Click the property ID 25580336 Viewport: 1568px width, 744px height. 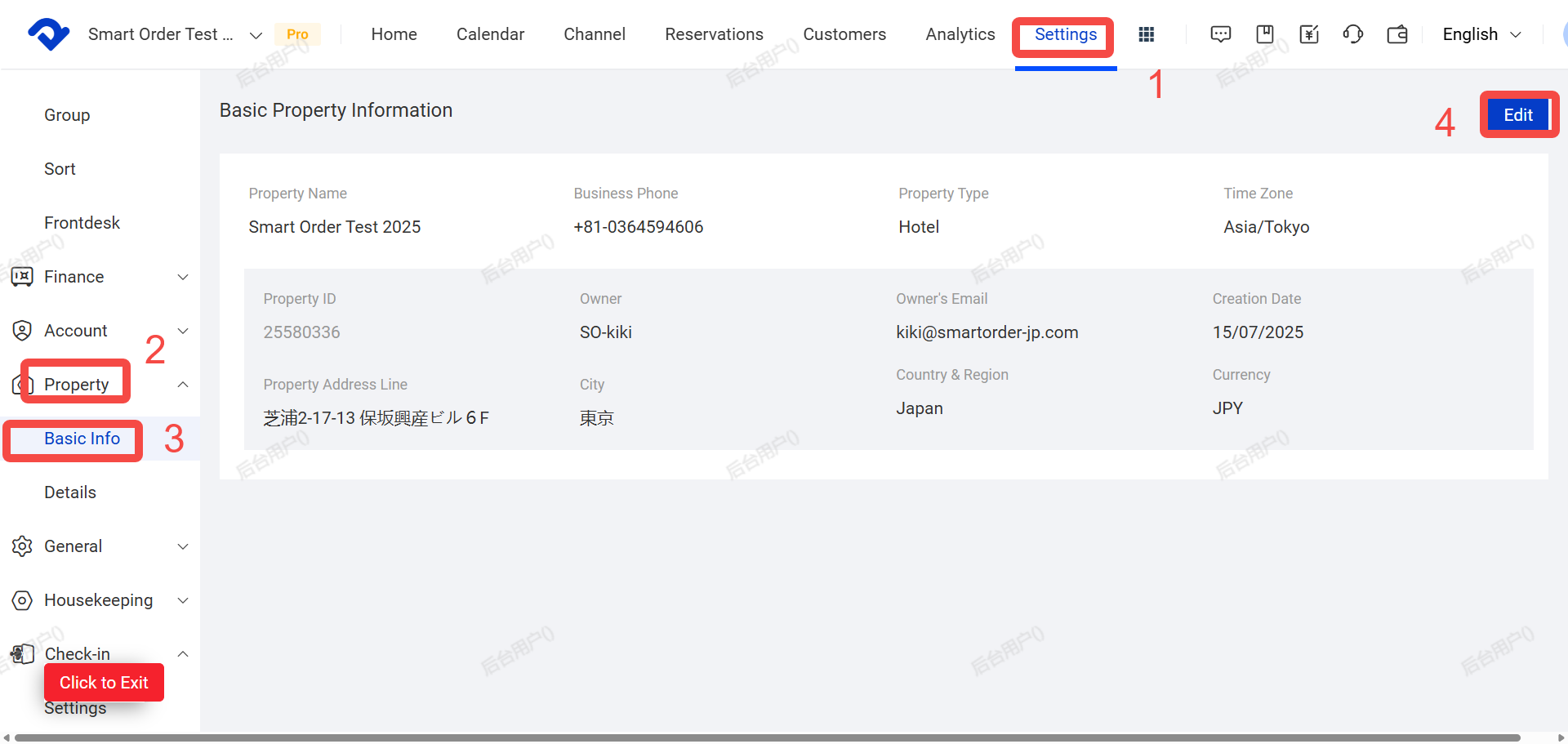[x=301, y=332]
